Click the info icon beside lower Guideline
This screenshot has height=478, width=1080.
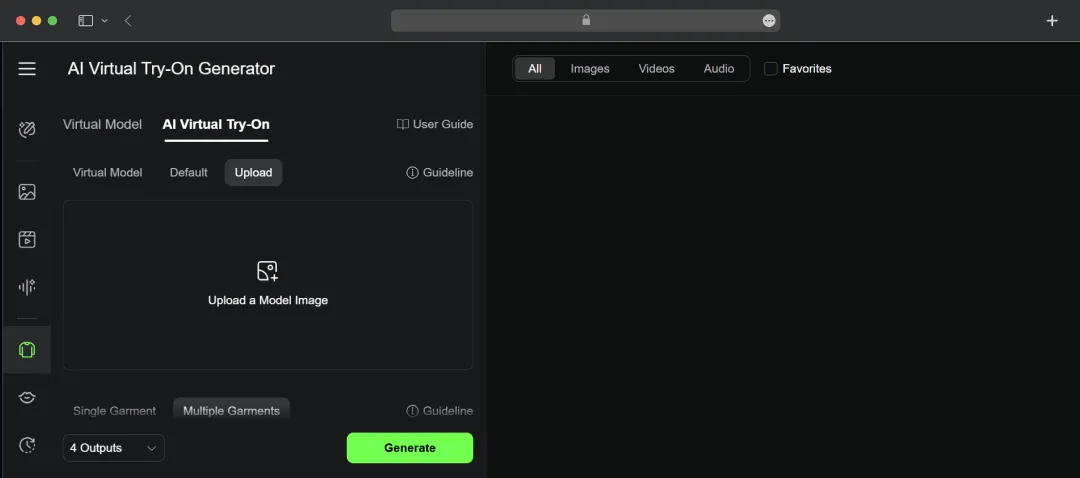click(x=413, y=411)
